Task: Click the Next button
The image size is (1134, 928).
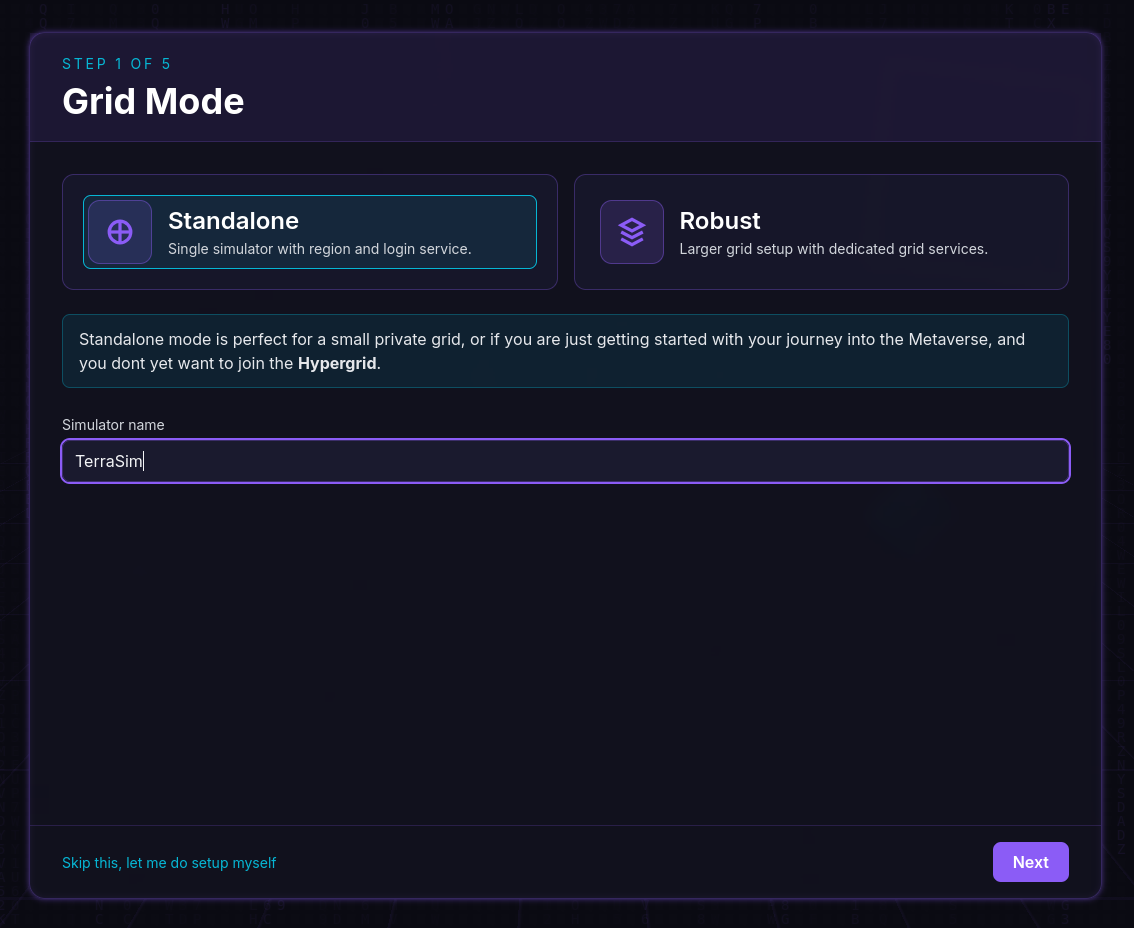Action: tap(1031, 862)
